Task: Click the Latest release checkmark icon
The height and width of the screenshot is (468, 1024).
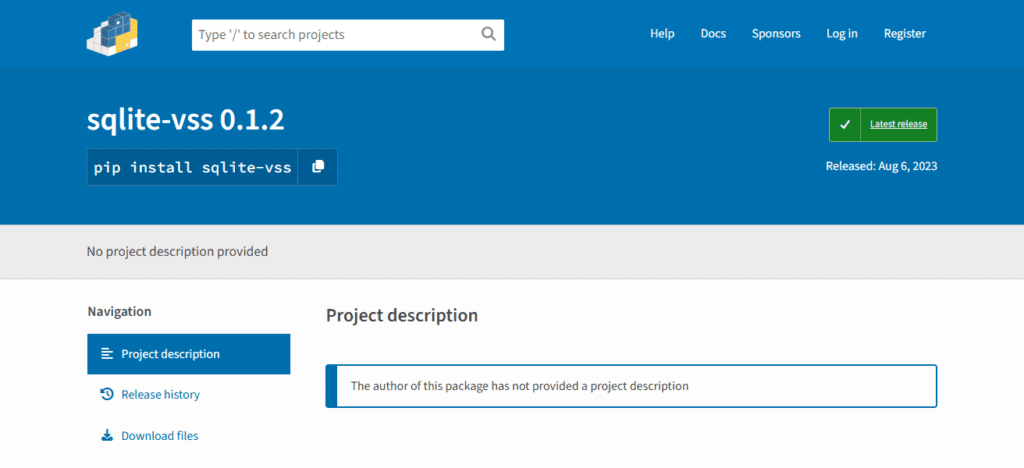Action: [x=845, y=125]
